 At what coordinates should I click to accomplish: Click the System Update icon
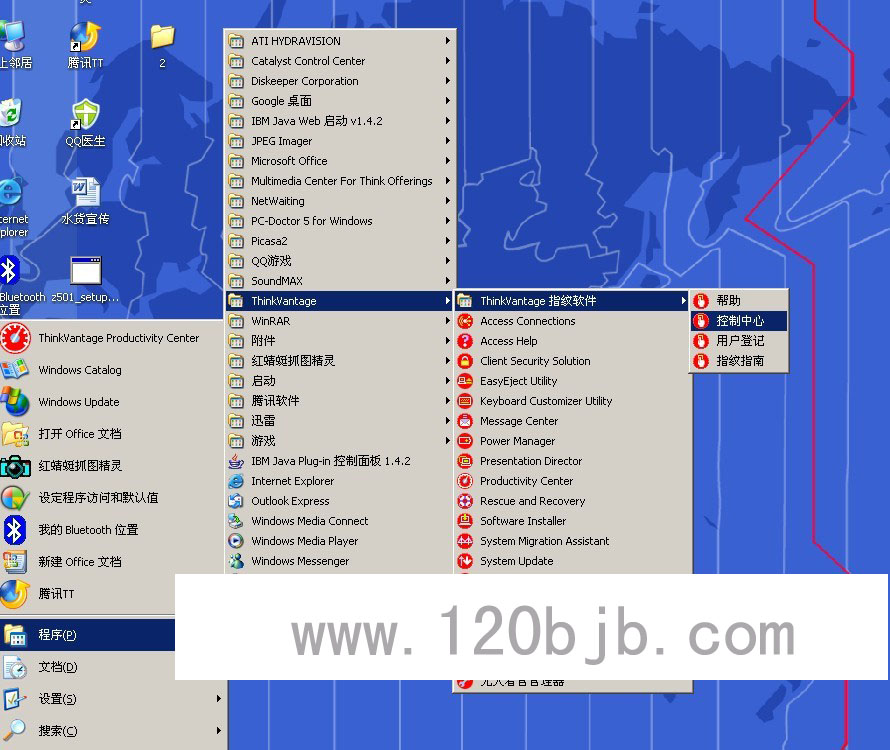click(465, 561)
